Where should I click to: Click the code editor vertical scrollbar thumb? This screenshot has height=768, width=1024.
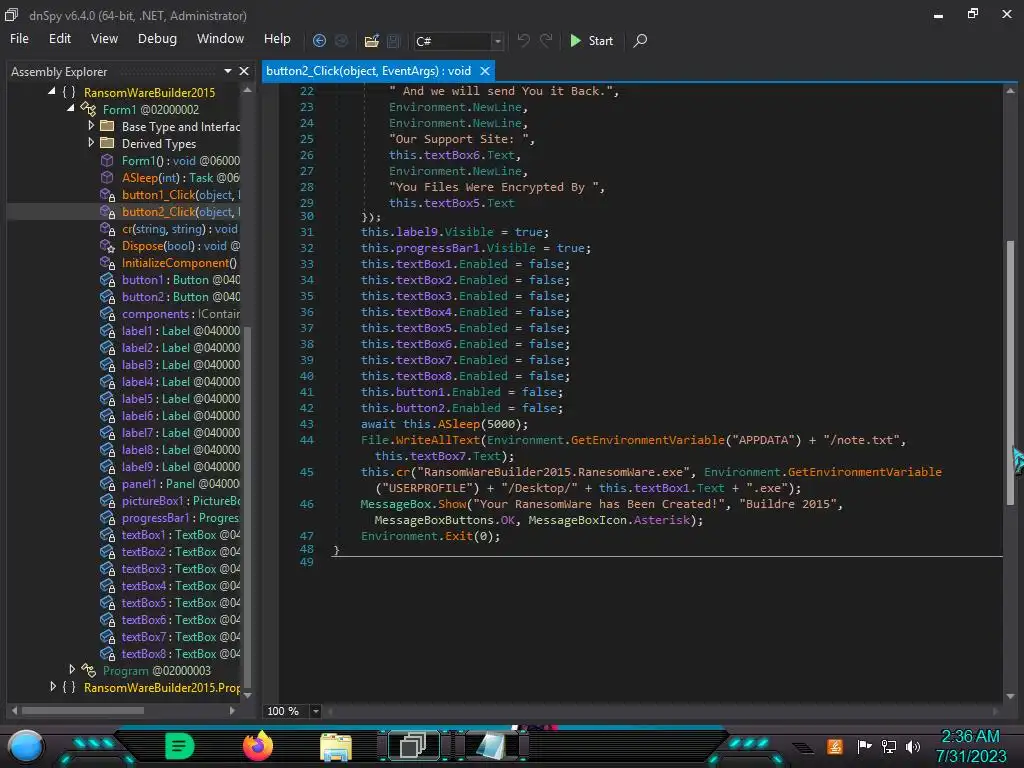[x=1010, y=372]
